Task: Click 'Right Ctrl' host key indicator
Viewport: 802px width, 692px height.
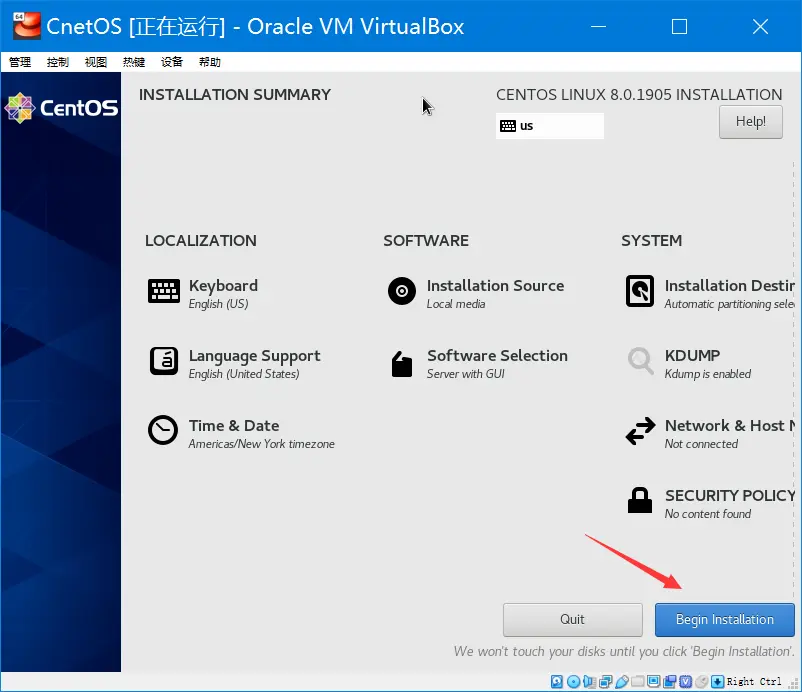Action: pos(754,682)
